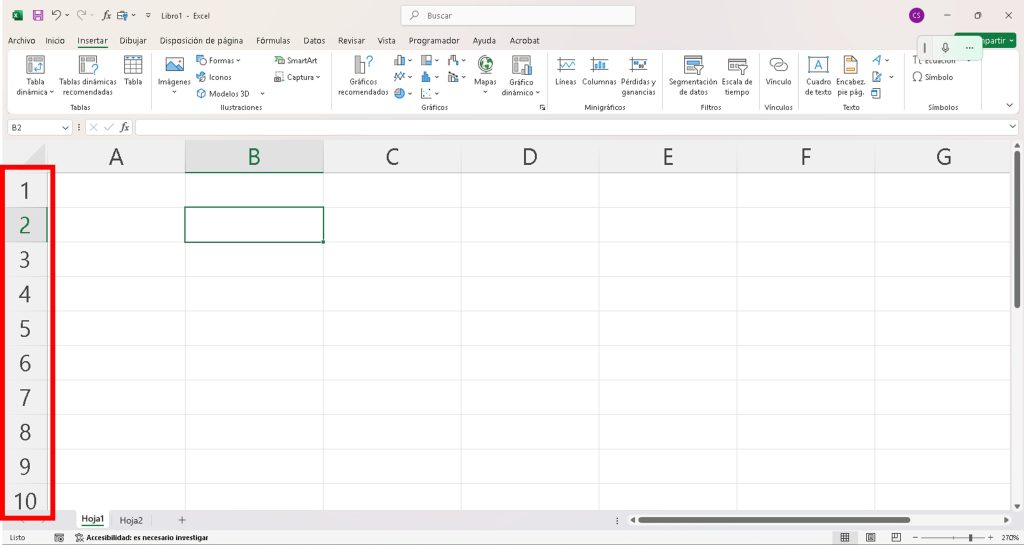Open the Fórmulas ribbon tab
1024x545 pixels.
tap(273, 41)
